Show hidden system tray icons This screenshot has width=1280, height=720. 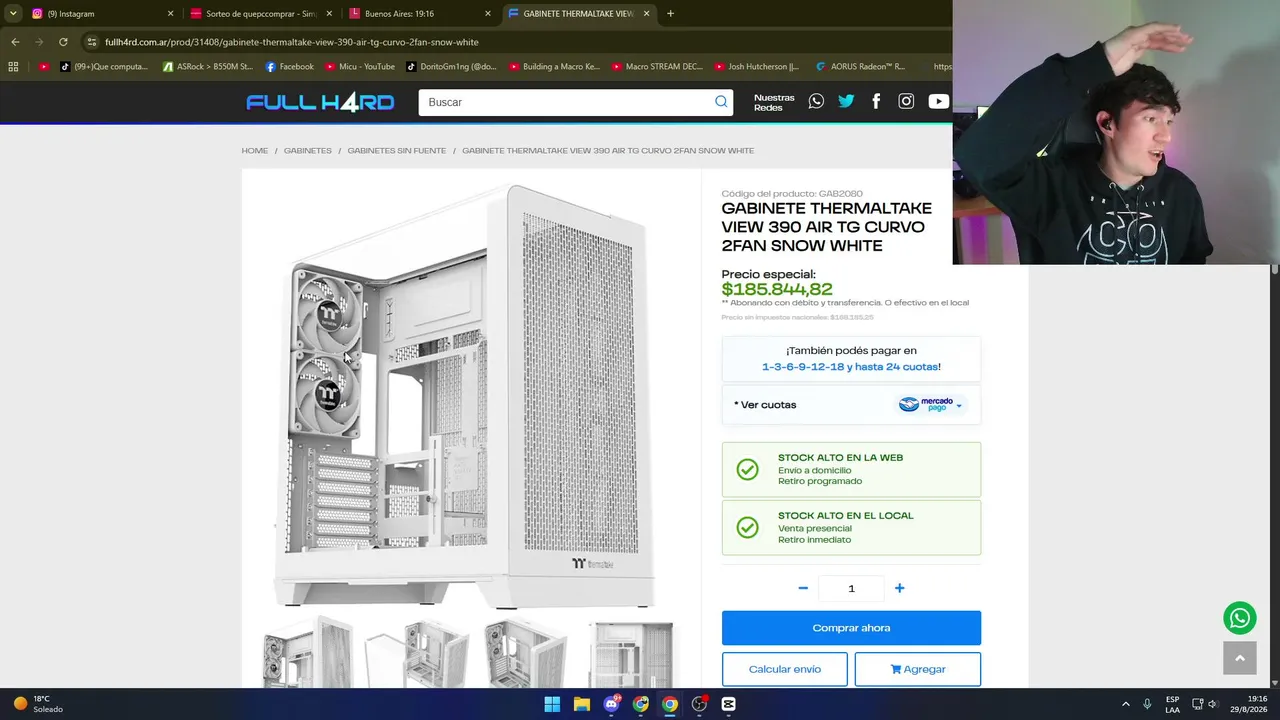point(1125,704)
